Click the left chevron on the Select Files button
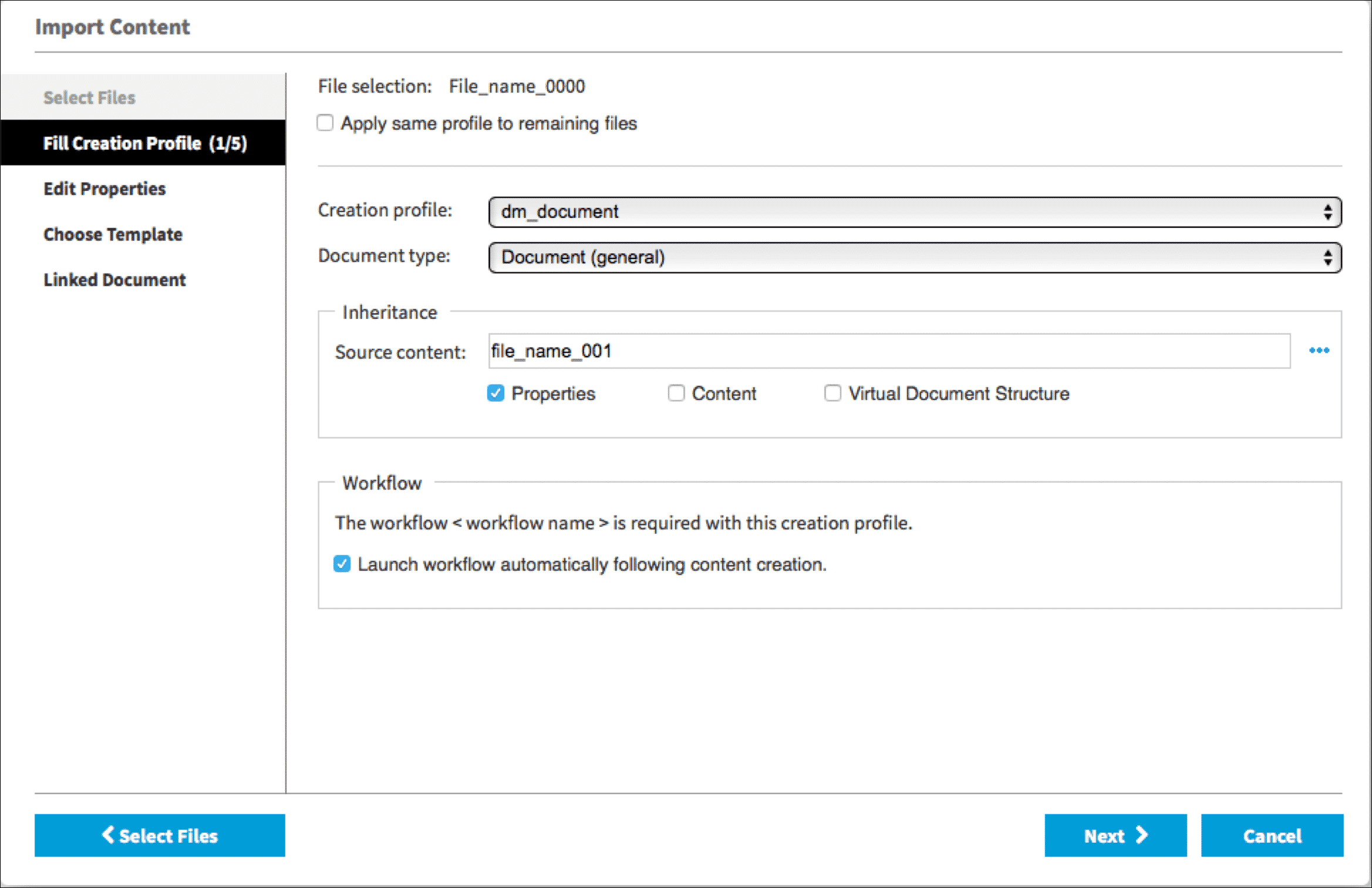Viewport: 1372px width, 888px height. click(108, 835)
